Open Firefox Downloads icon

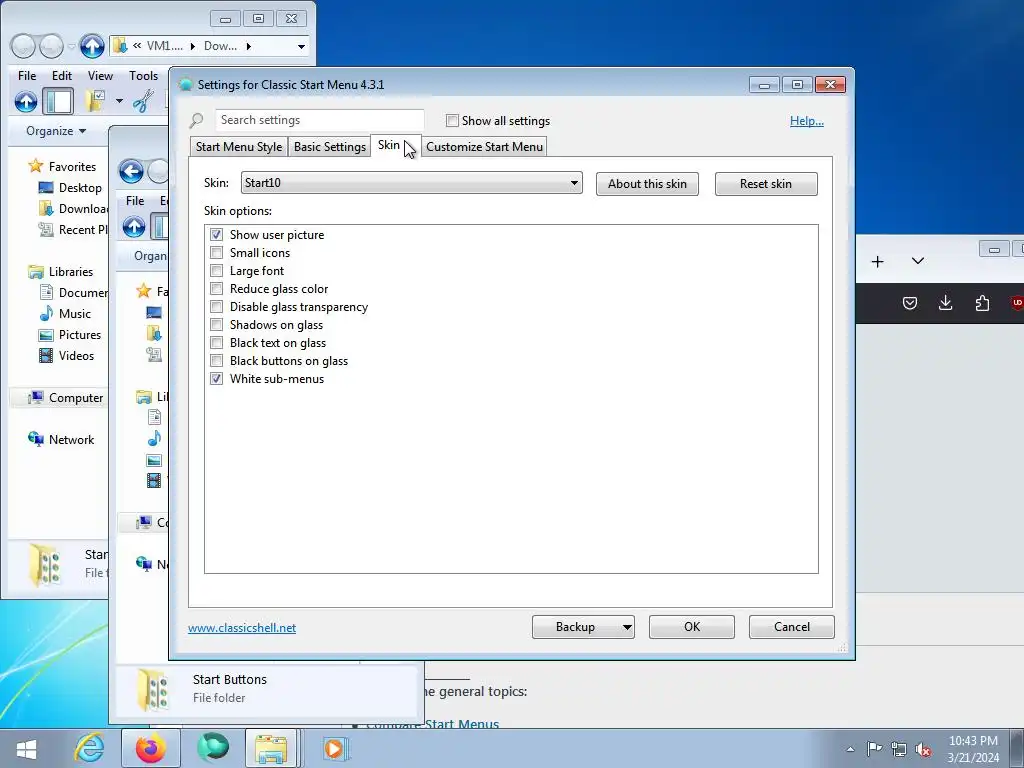pyautogui.click(x=945, y=303)
